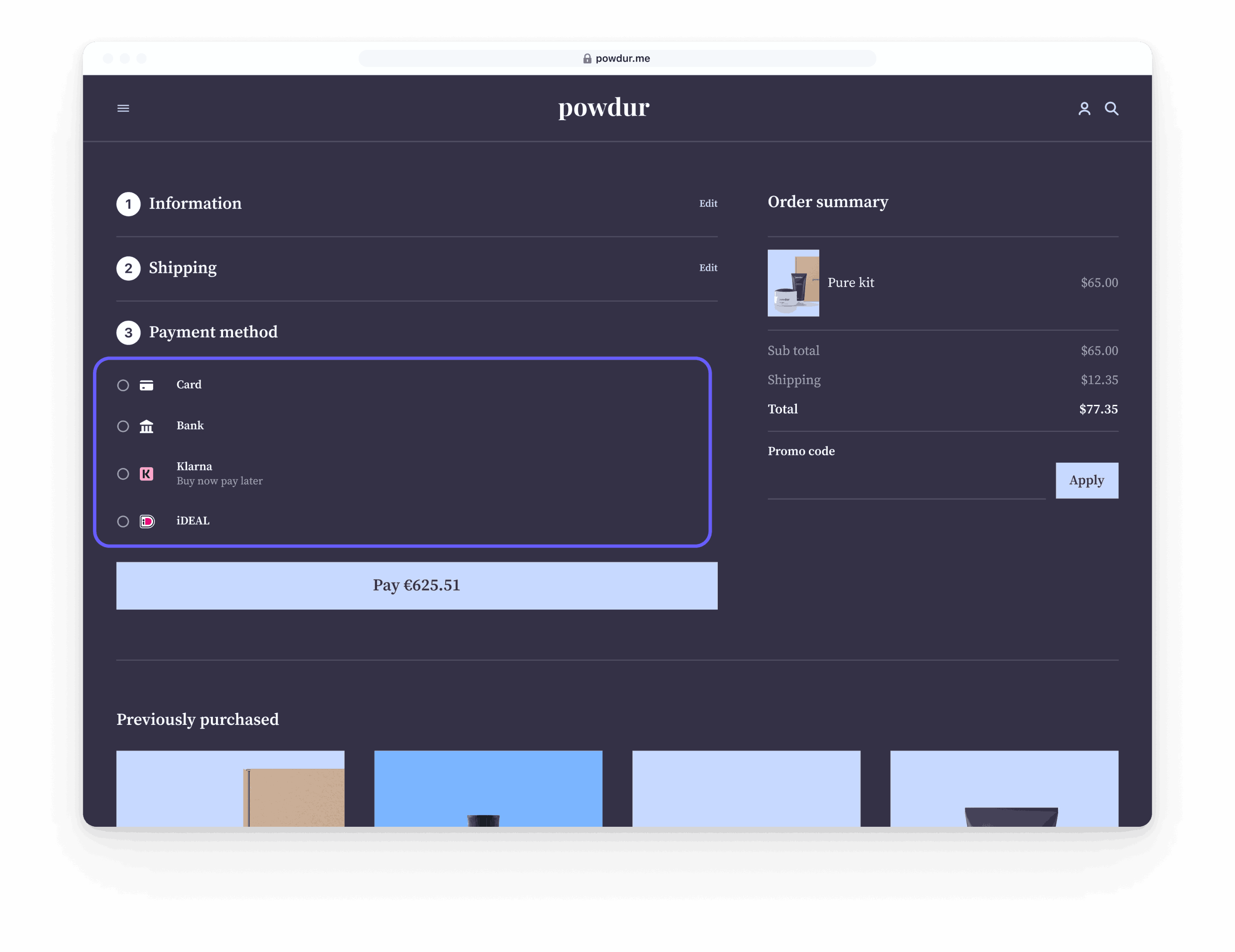The height and width of the screenshot is (952, 1235).
Task: Open the search icon
Action: pos(1112,109)
